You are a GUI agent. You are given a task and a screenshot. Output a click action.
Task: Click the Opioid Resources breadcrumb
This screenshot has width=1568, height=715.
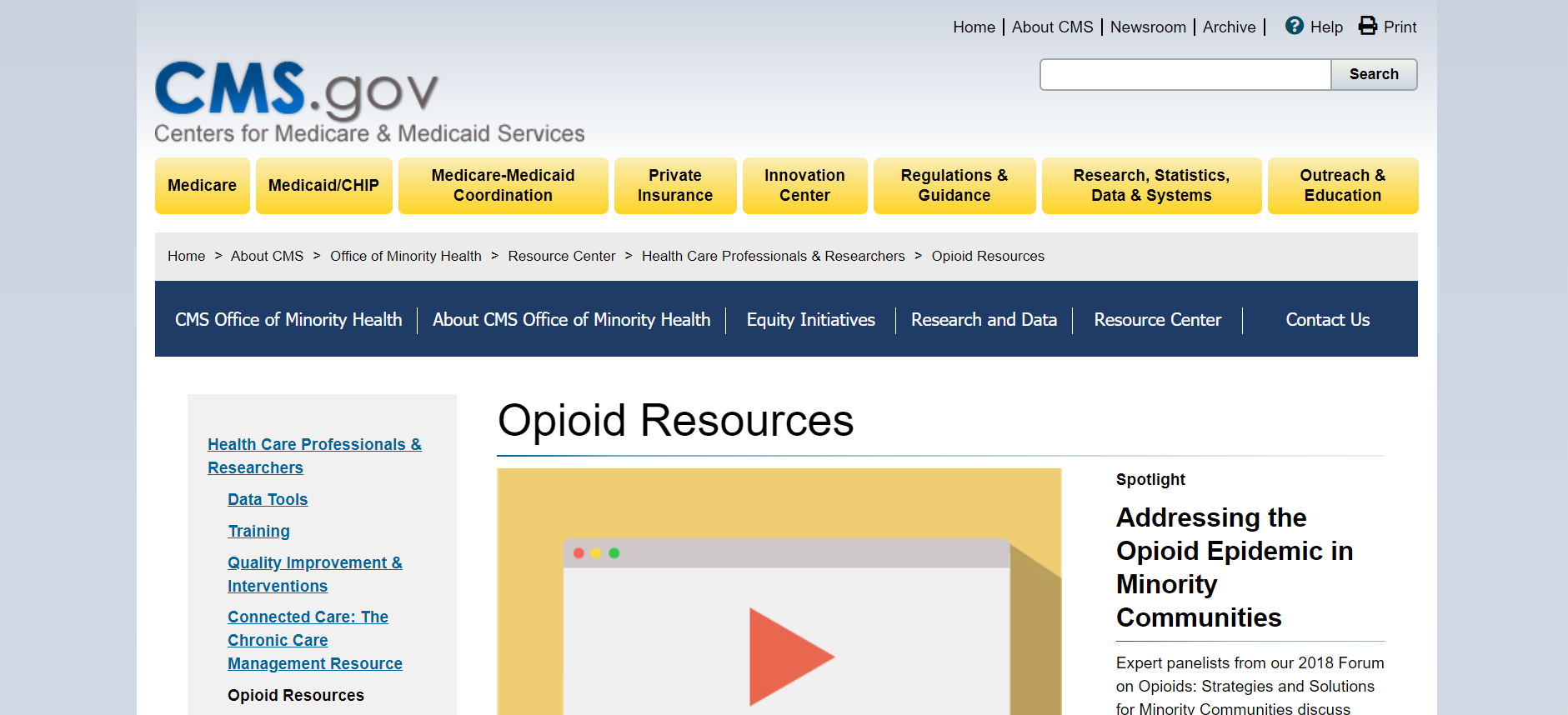pyautogui.click(x=988, y=256)
